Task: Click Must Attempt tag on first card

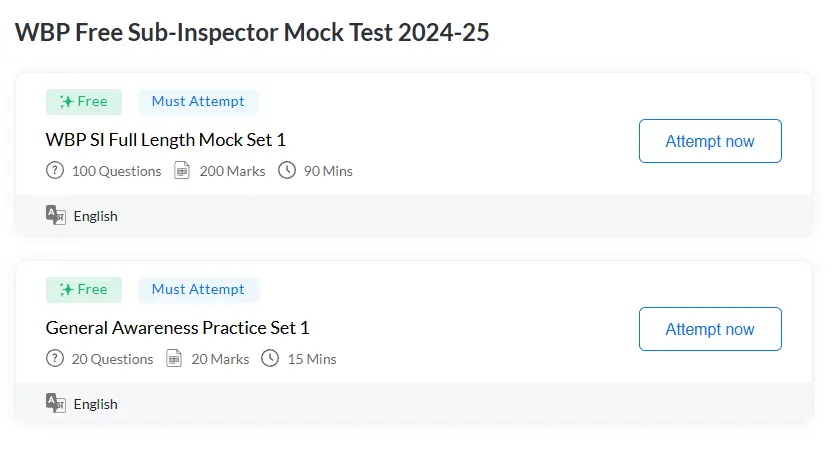Action: 198,101
